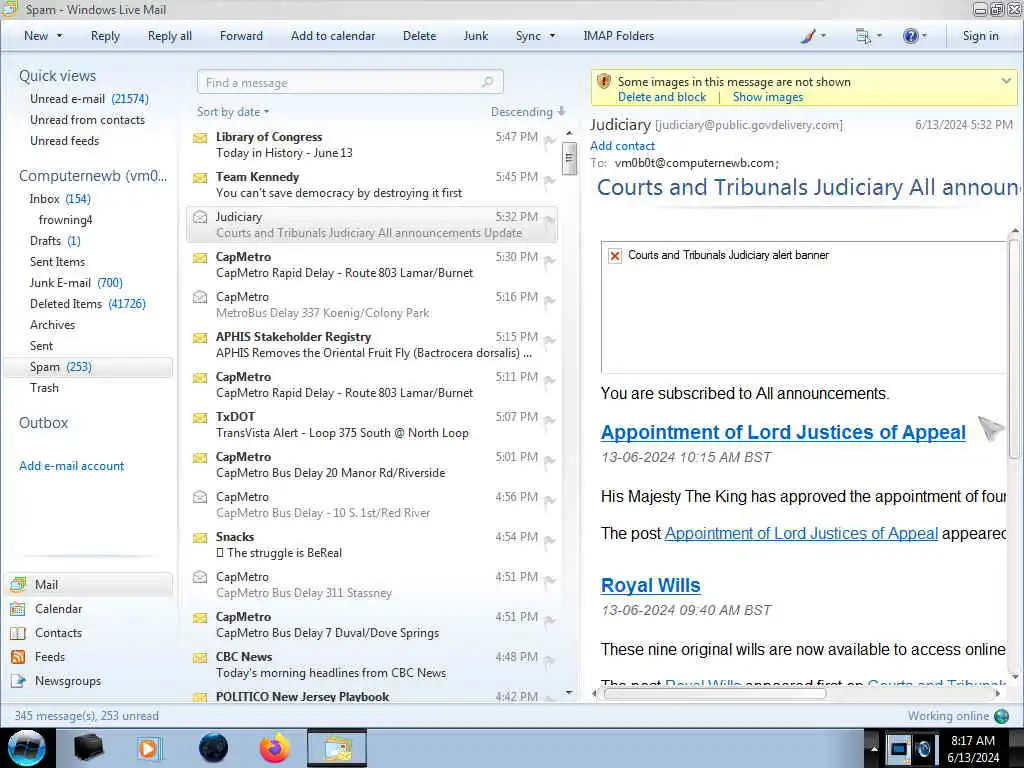Flag the Snacks message
1024x768 pixels.
tap(549, 539)
